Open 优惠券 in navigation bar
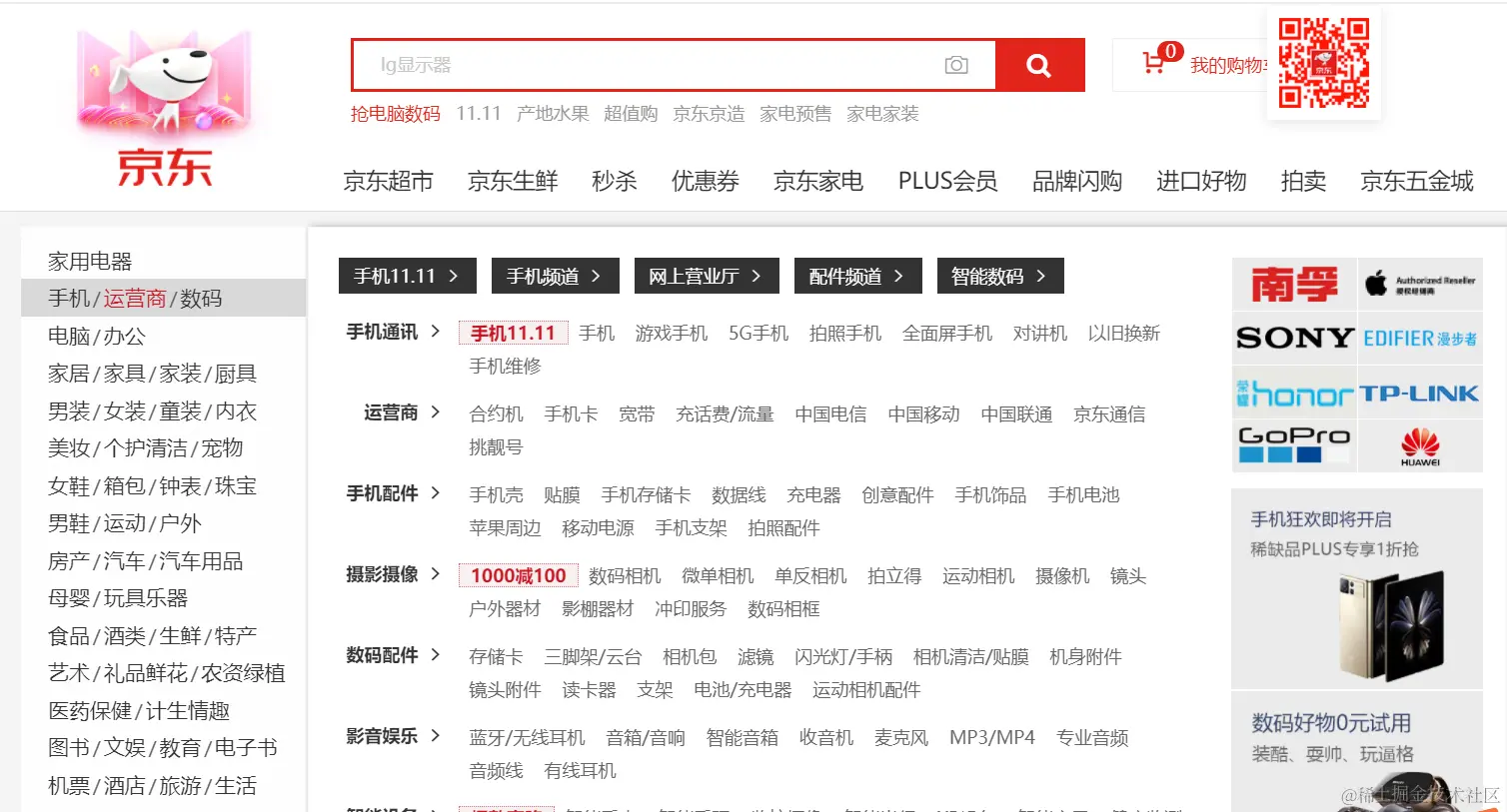Viewport: 1507px width, 812px height. coord(706,181)
